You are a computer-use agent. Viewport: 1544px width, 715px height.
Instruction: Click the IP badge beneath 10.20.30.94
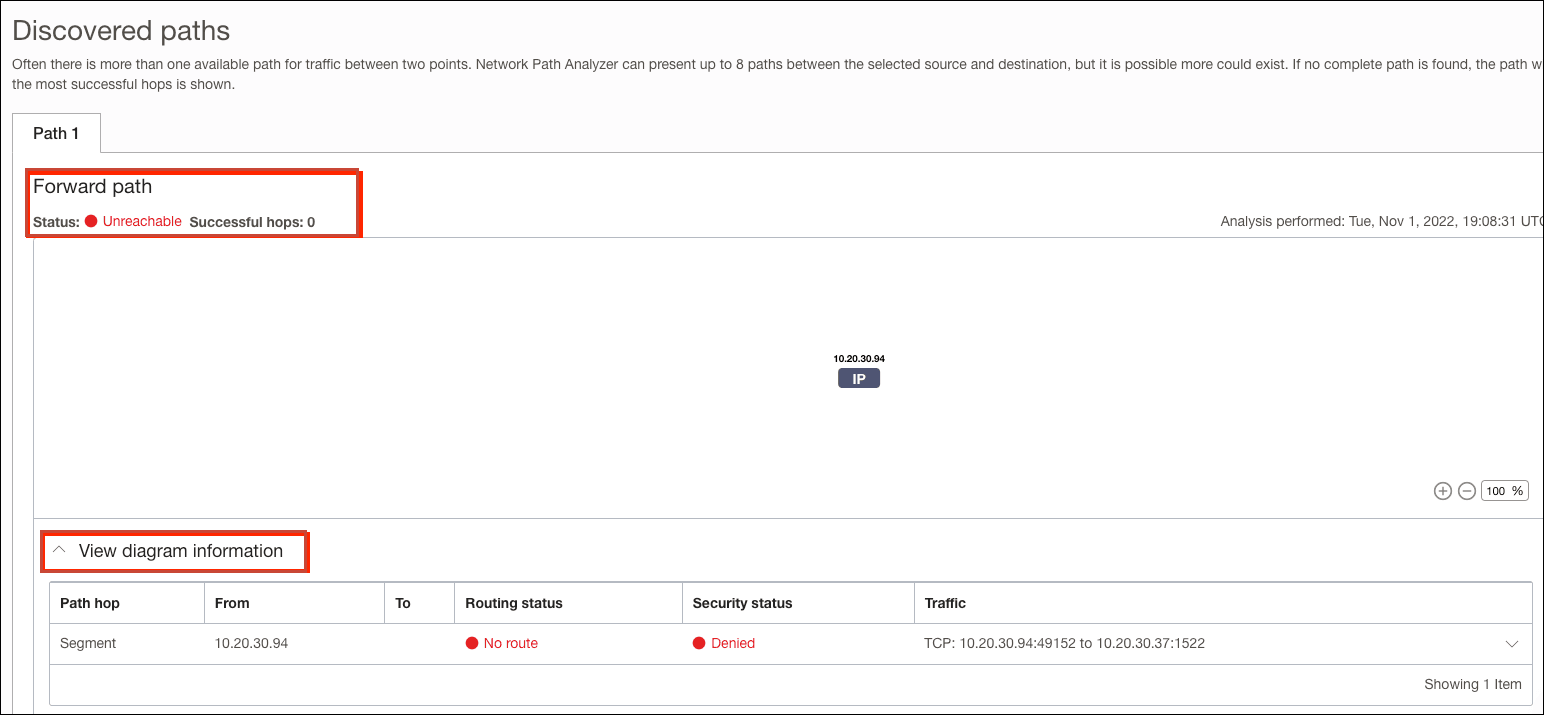tap(858, 378)
